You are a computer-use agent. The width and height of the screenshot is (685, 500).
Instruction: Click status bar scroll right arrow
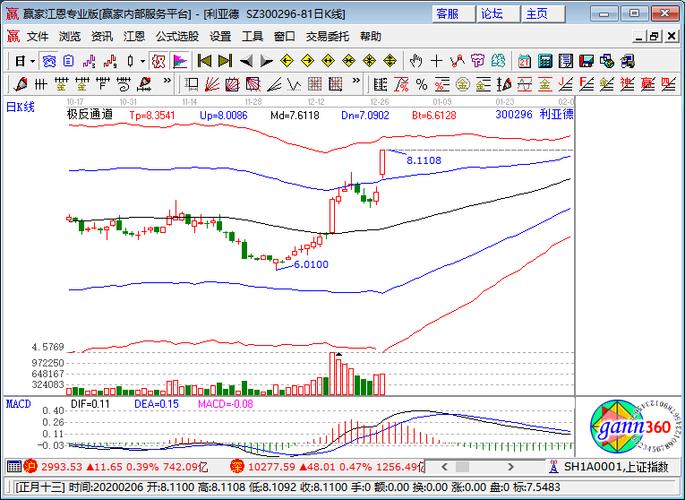(511, 467)
